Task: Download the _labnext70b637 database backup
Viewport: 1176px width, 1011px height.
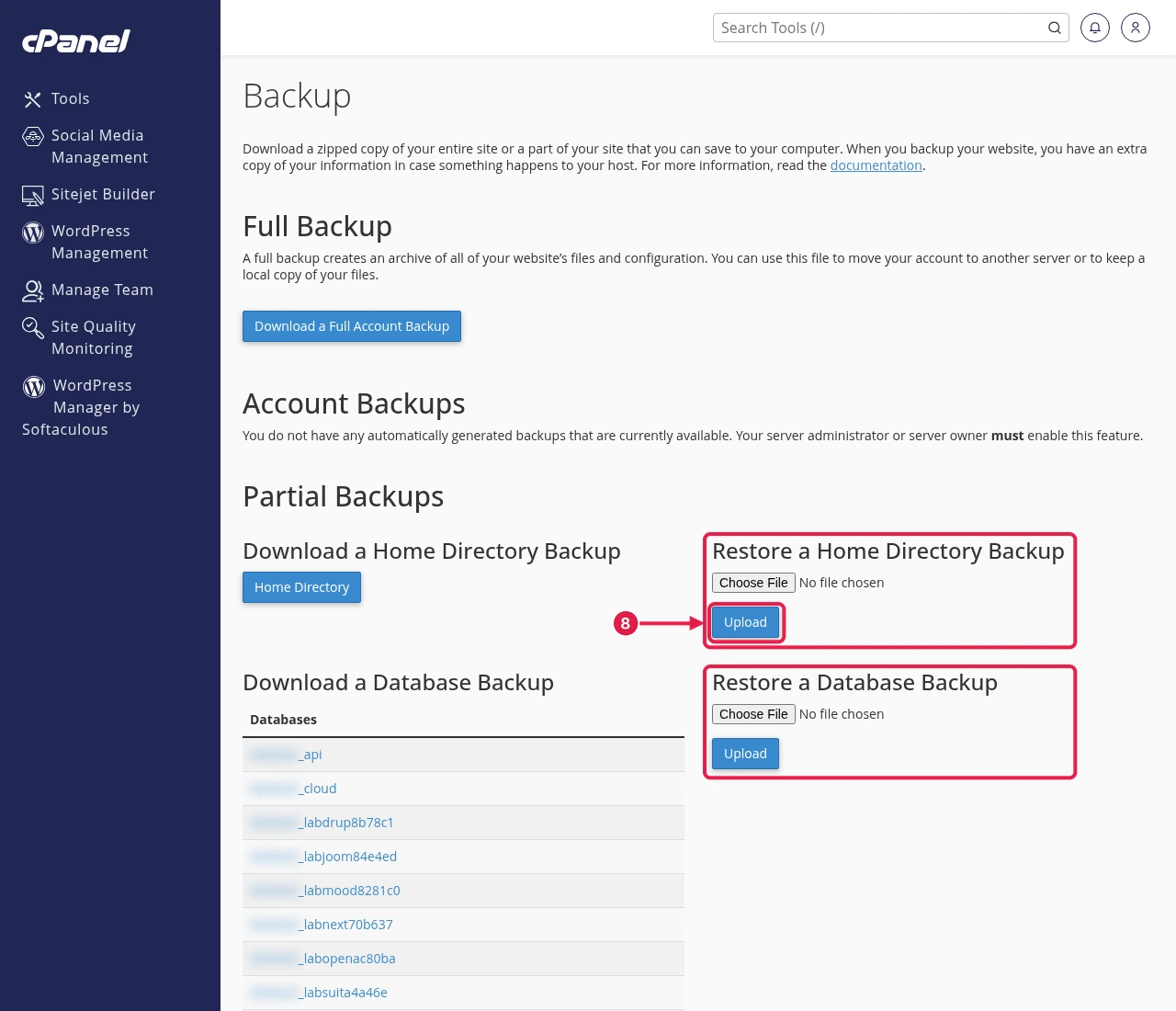Action: point(322,925)
